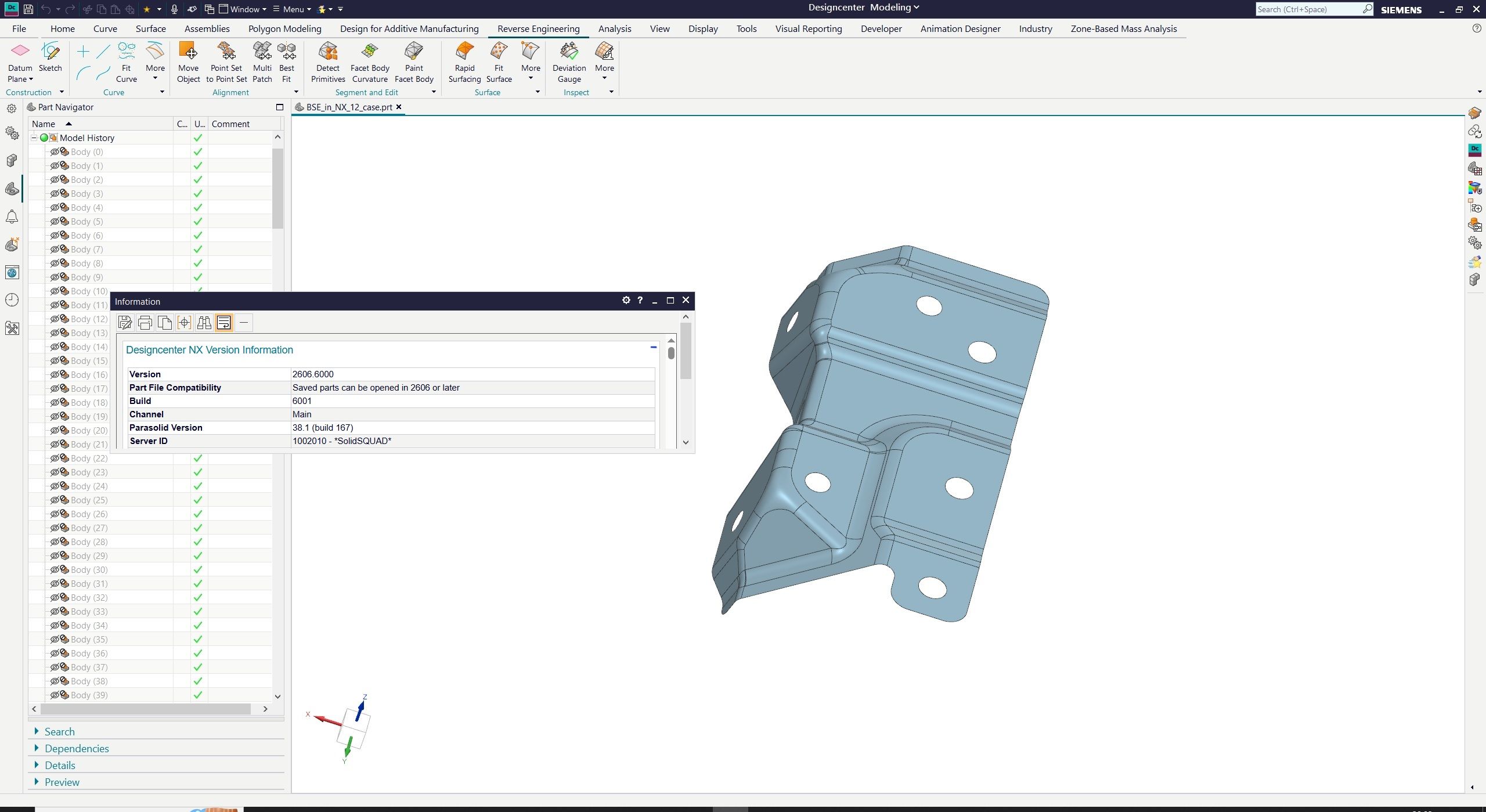The width and height of the screenshot is (1486, 812).
Task: Open the Inspect group More dropdown
Action: 604,62
